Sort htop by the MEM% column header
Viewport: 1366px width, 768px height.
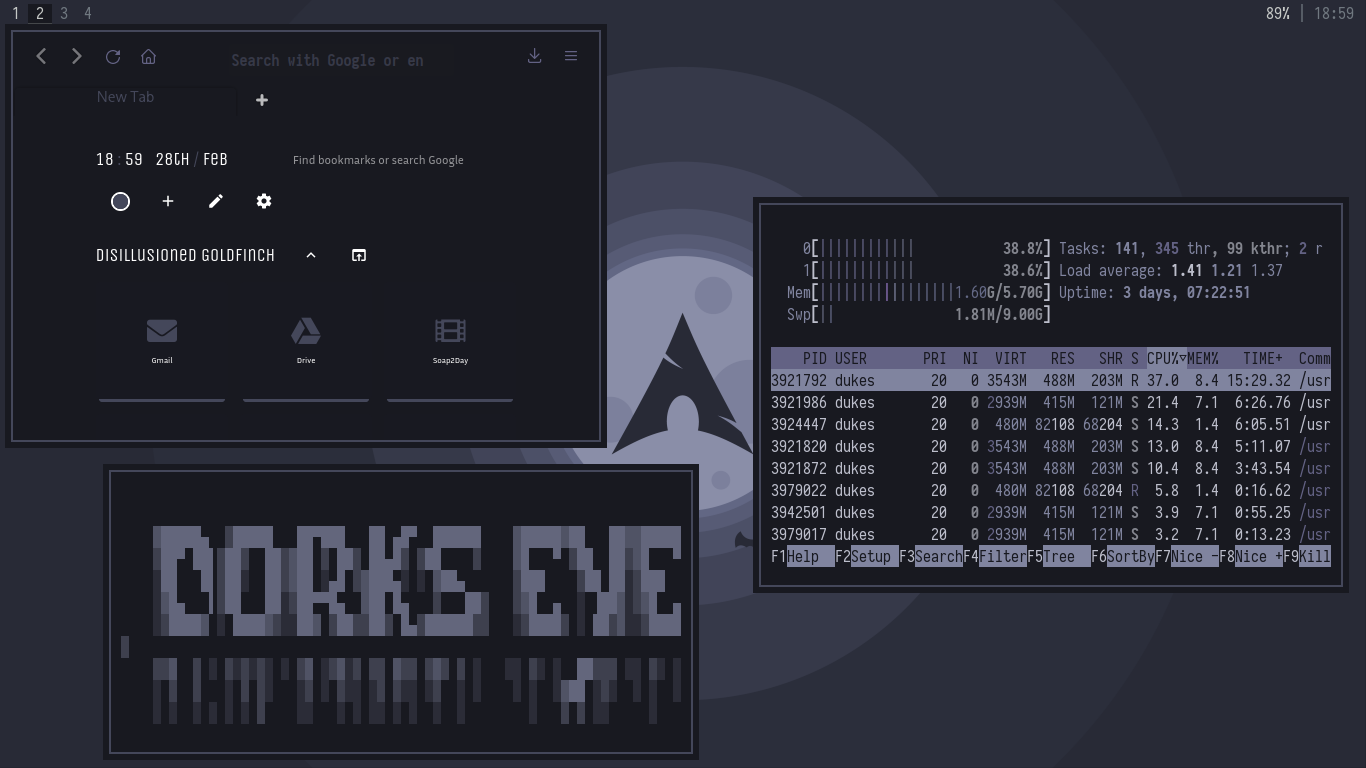[x=1203, y=358]
